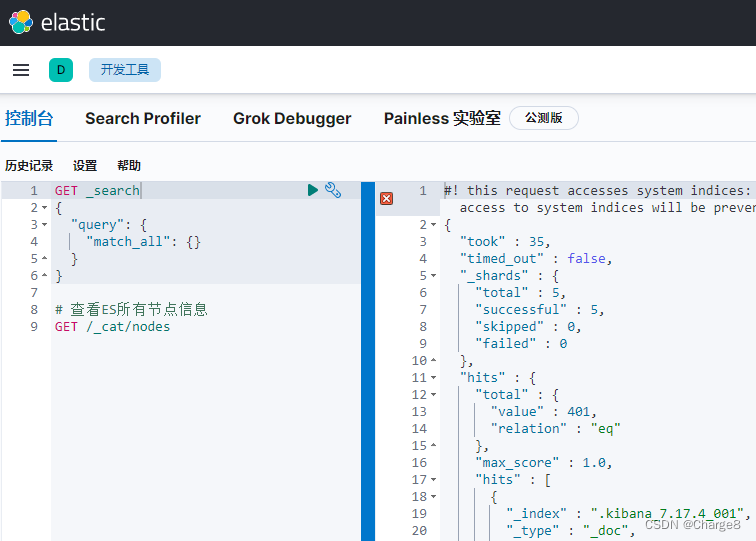Toggle fold arrow at response line 15

pos(433,445)
